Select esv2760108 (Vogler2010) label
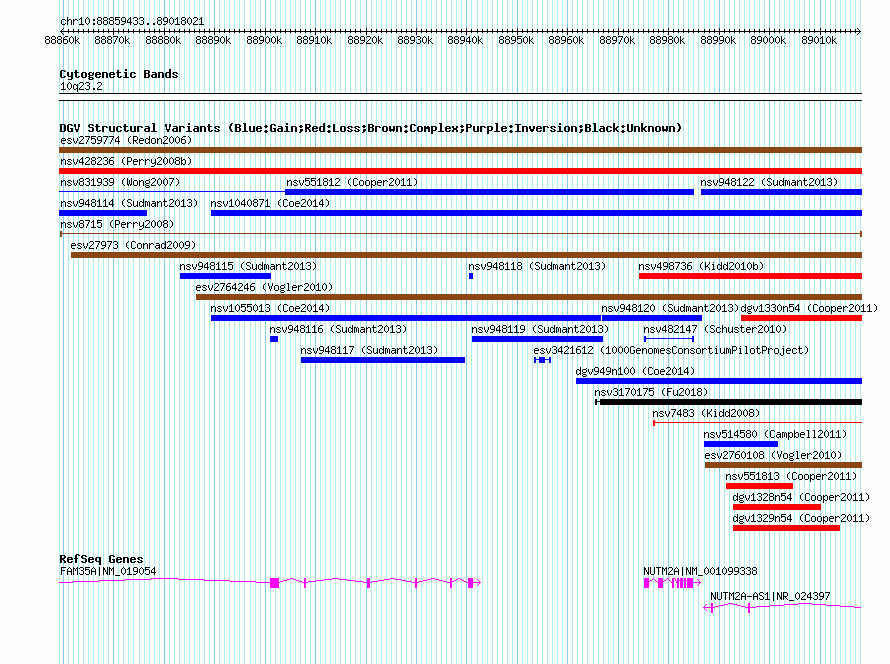 773,455
